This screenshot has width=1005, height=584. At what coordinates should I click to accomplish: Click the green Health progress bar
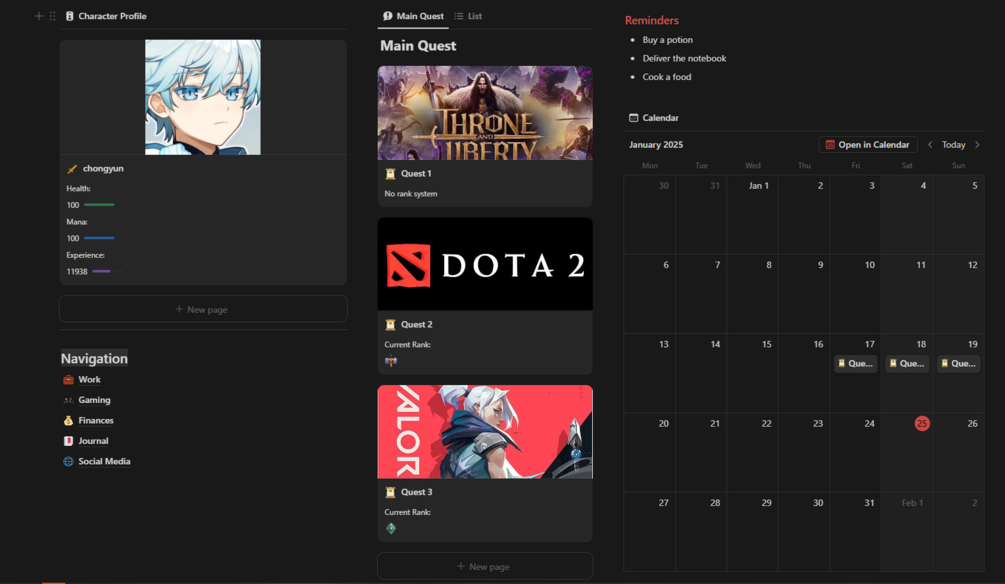tap(99, 204)
